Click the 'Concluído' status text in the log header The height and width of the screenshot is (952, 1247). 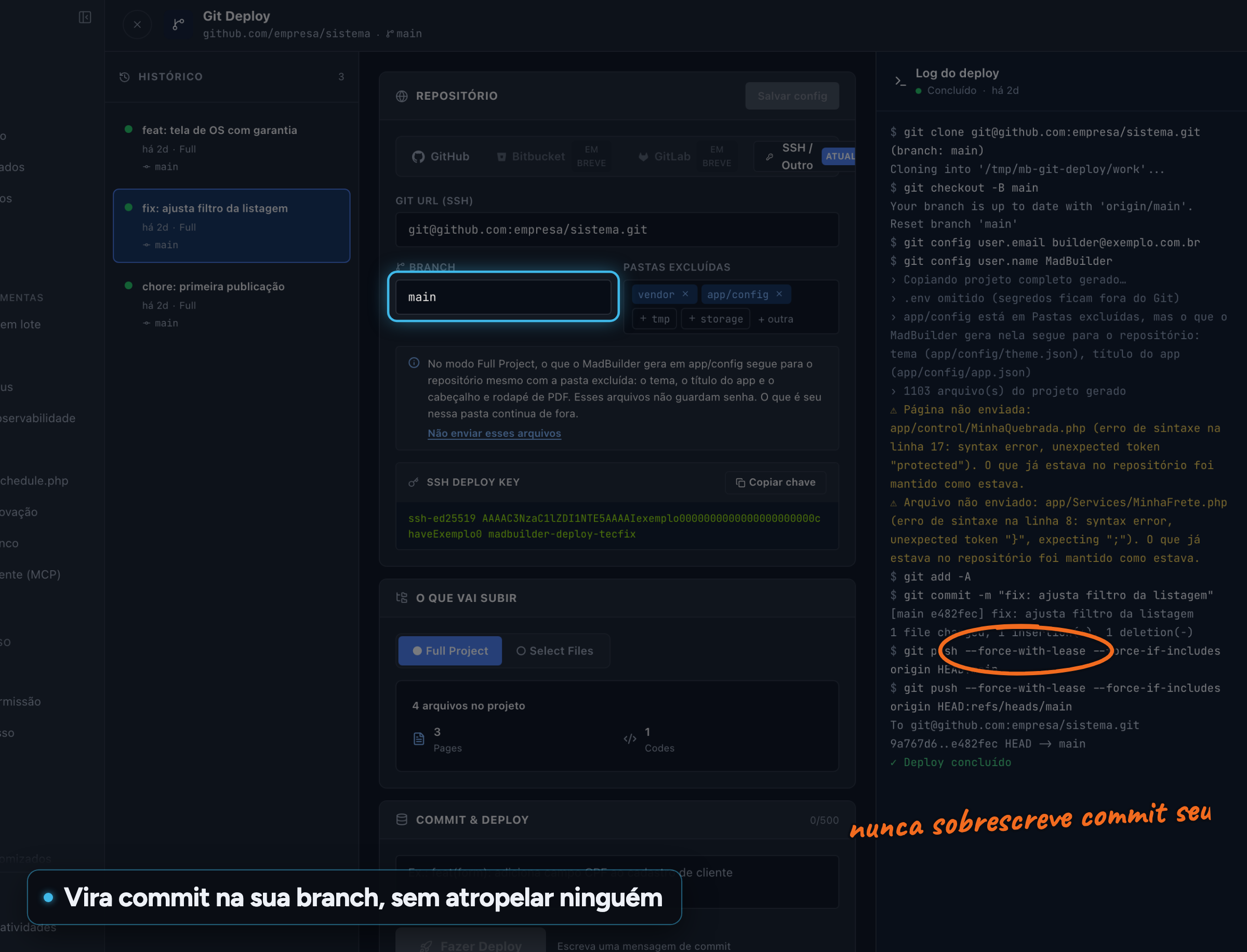tap(952, 90)
